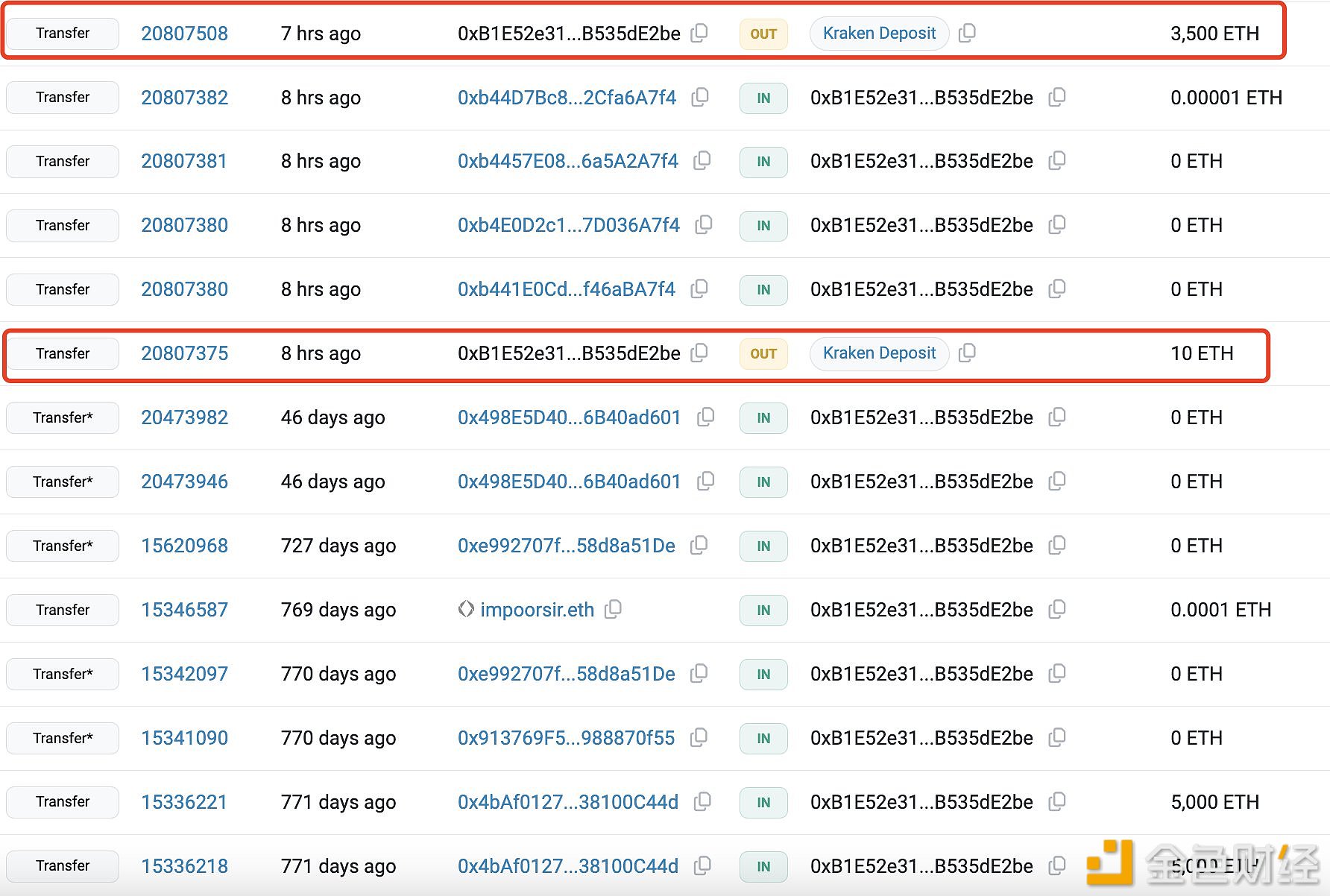The width and height of the screenshot is (1330, 896).
Task: Copy sender address in block 15336218 row
Action: click(x=702, y=865)
